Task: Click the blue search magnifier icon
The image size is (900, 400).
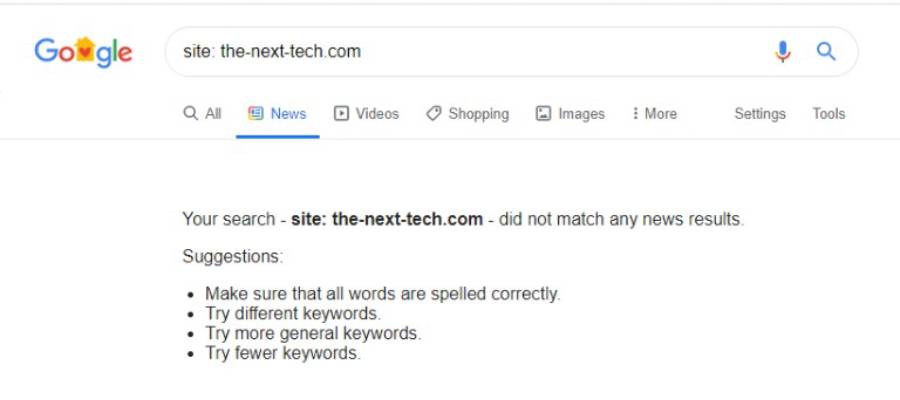Action: pos(826,52)
